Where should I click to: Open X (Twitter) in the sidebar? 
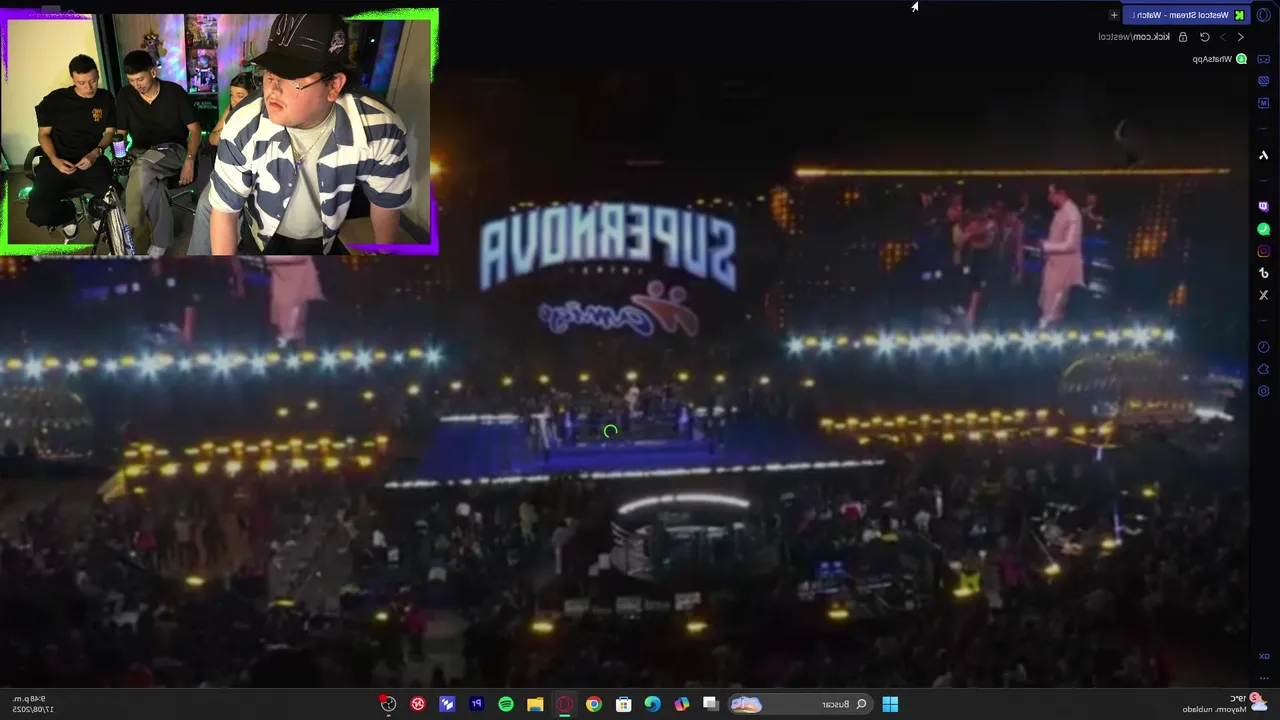pos(1263,295)
